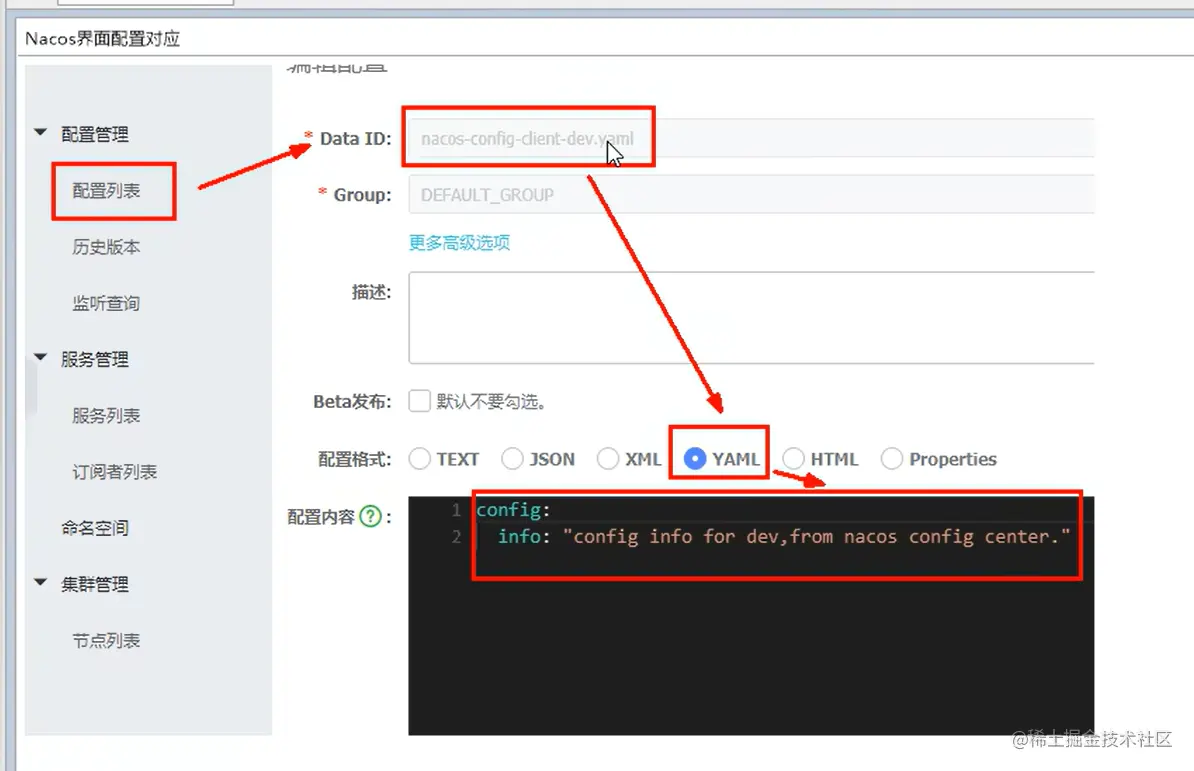The image size is (1194, 771).
Task: Open 历史版本 in the sidebar
Action: (x=106, y=247)
